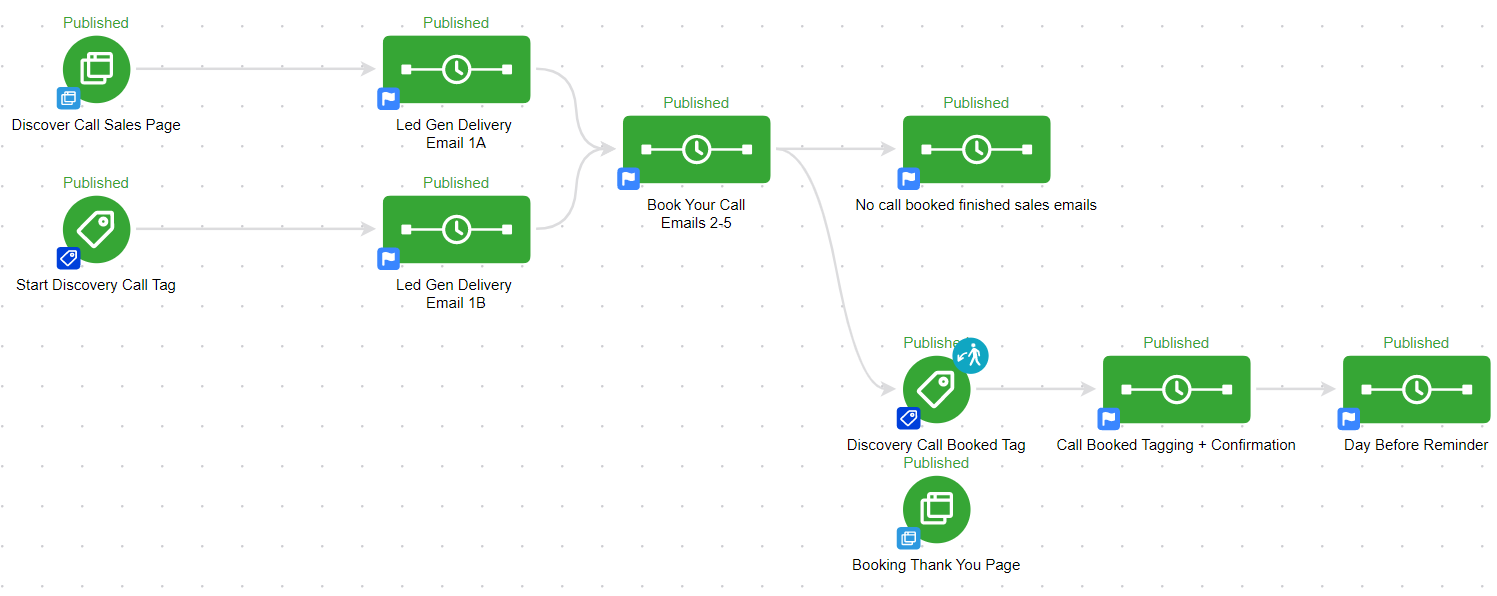The image size is (1497, 596).
Task: Click the "Booking Thank You Page" label text
Action: point(936,565)
